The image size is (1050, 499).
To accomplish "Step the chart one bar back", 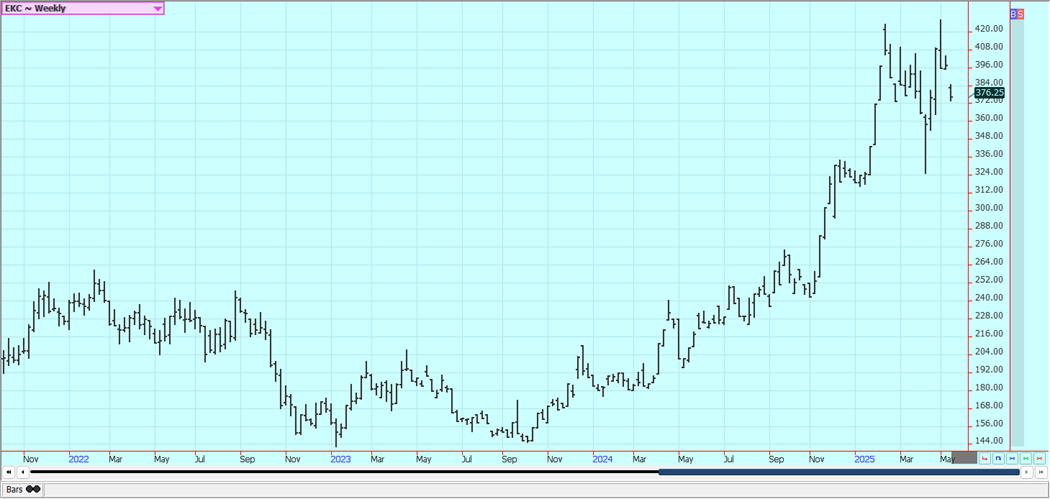I will (22, 472).
